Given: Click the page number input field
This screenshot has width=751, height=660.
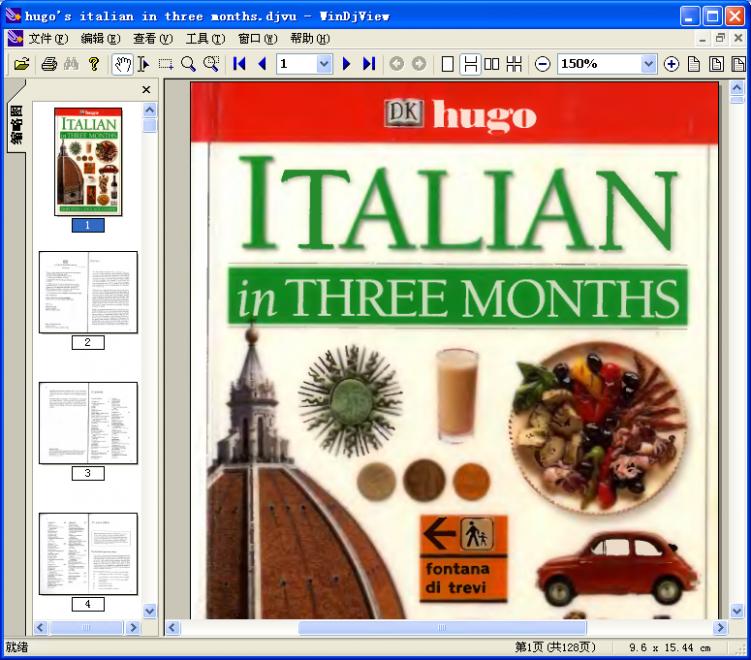Looking at the screenshot, I should [x=297, y=64].
